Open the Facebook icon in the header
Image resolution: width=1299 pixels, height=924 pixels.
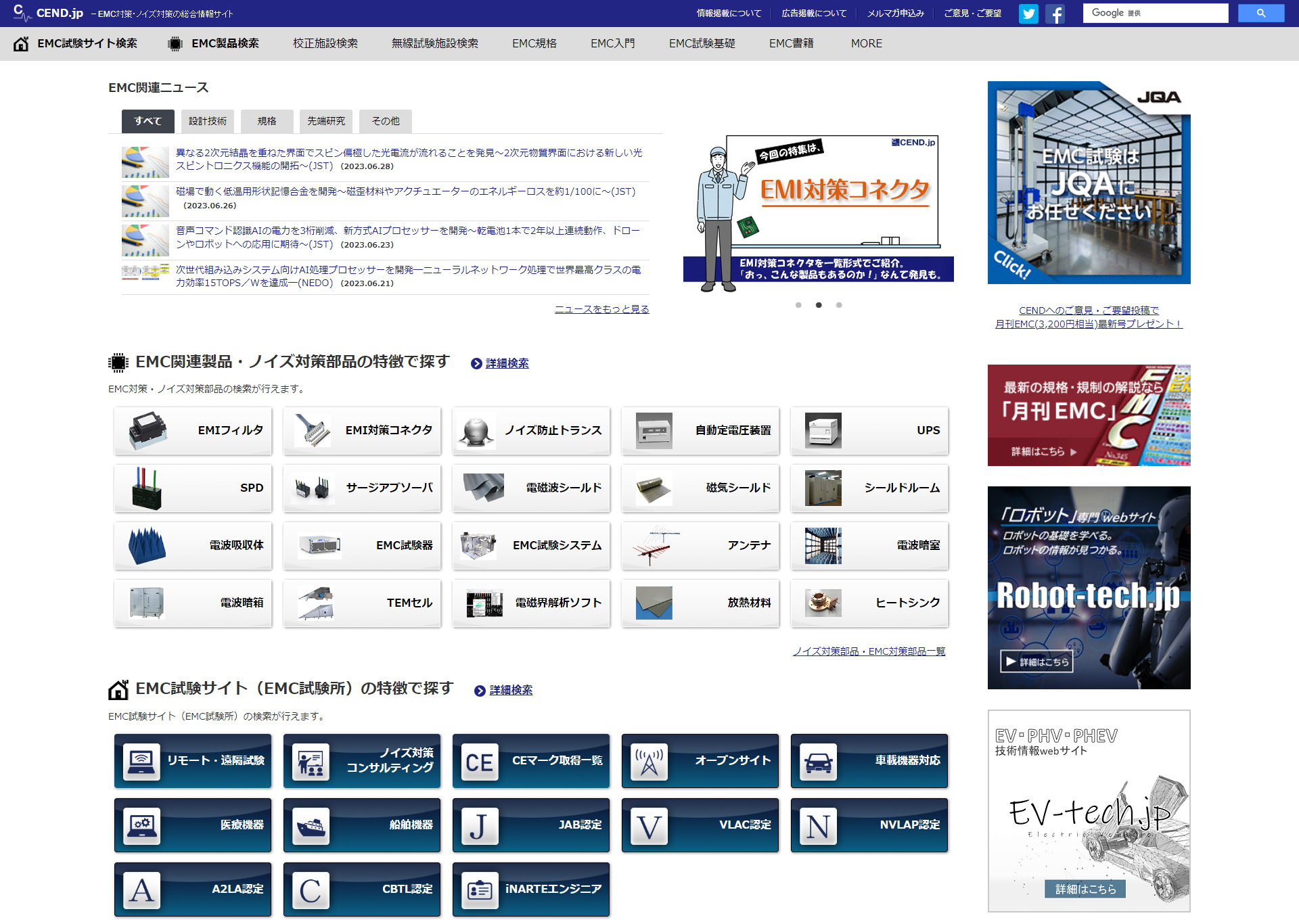pos(1055,13)
